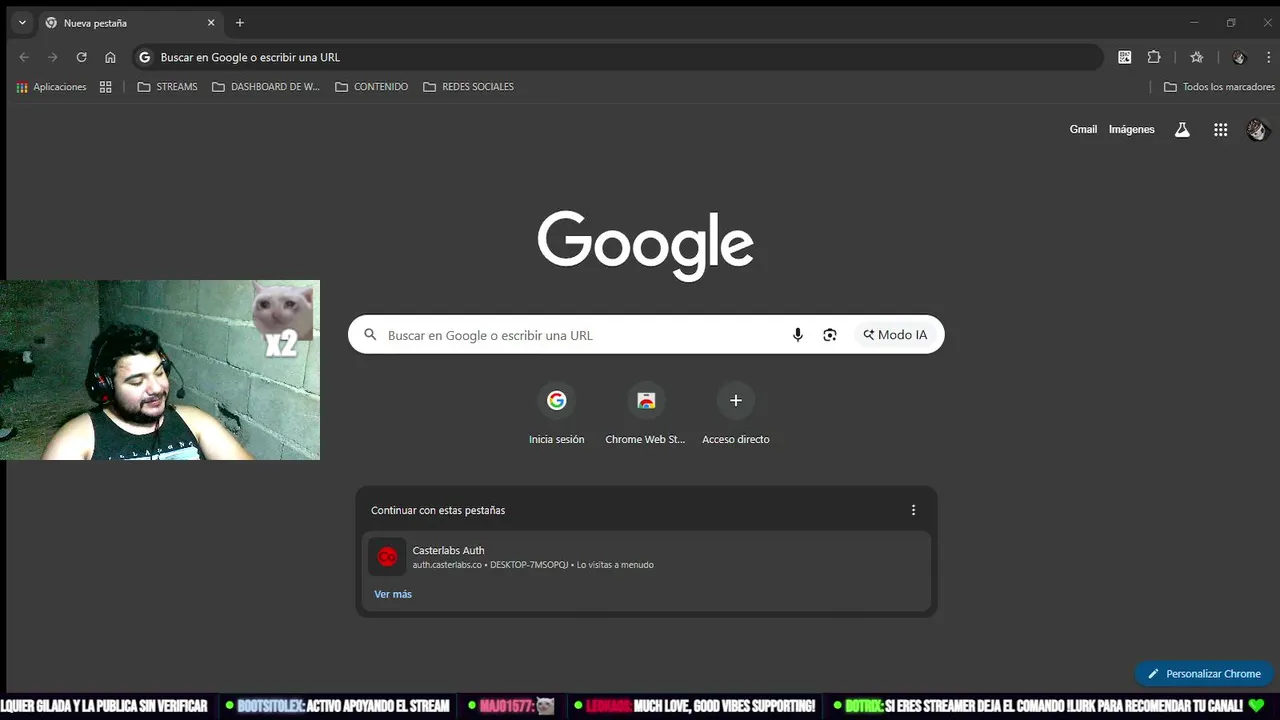Reload the current page
This screenshot has width=1280, height=720.
click(82, 57)
